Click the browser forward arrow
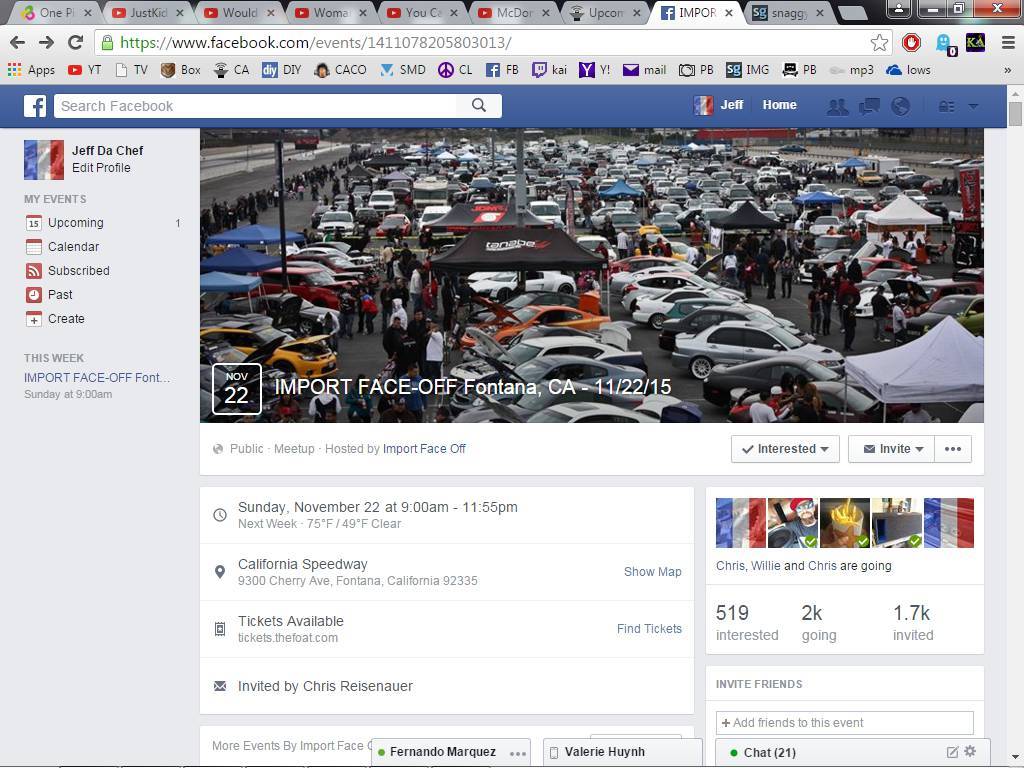The height and width of the screenshot is (768, 1024). [46, 43]
